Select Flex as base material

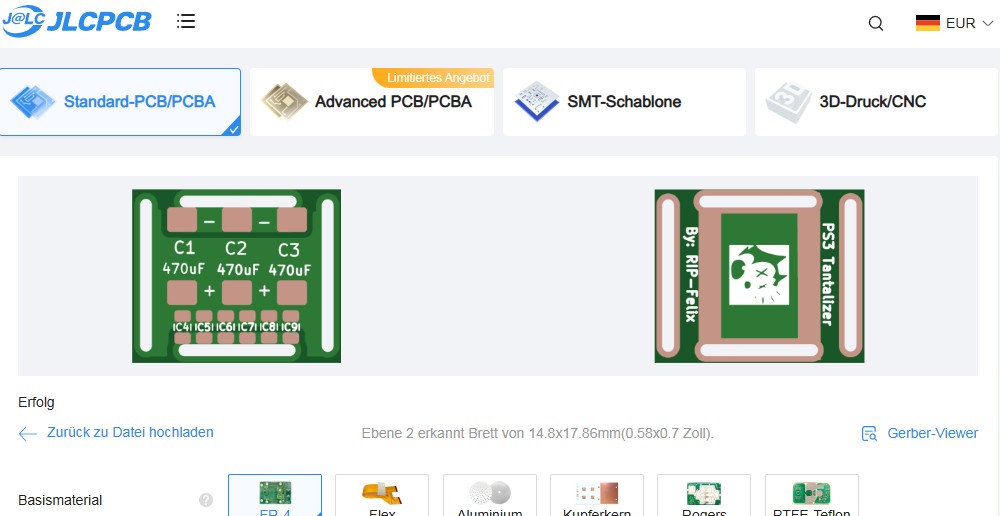[x=382, y=496]
